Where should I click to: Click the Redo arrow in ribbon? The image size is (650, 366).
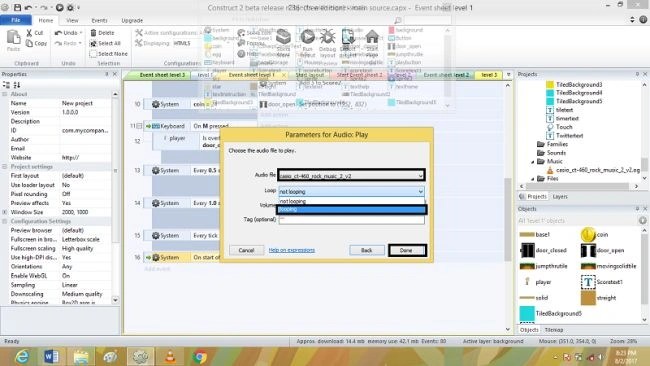(x=58, y=43)
